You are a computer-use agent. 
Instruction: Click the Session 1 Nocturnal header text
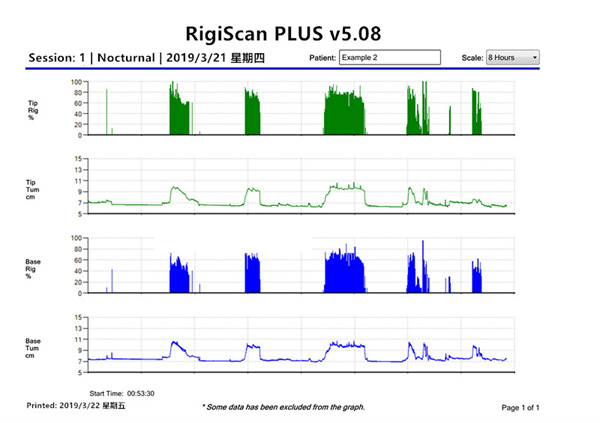coord(147,58)
